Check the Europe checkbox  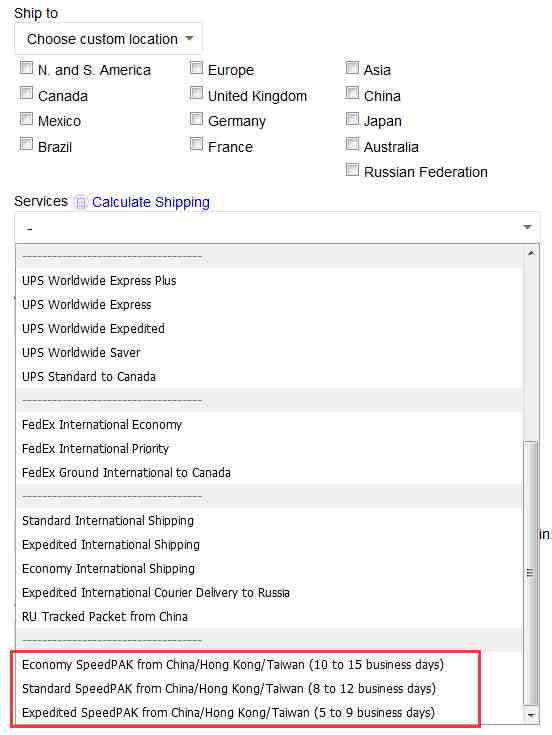point(196,68)
